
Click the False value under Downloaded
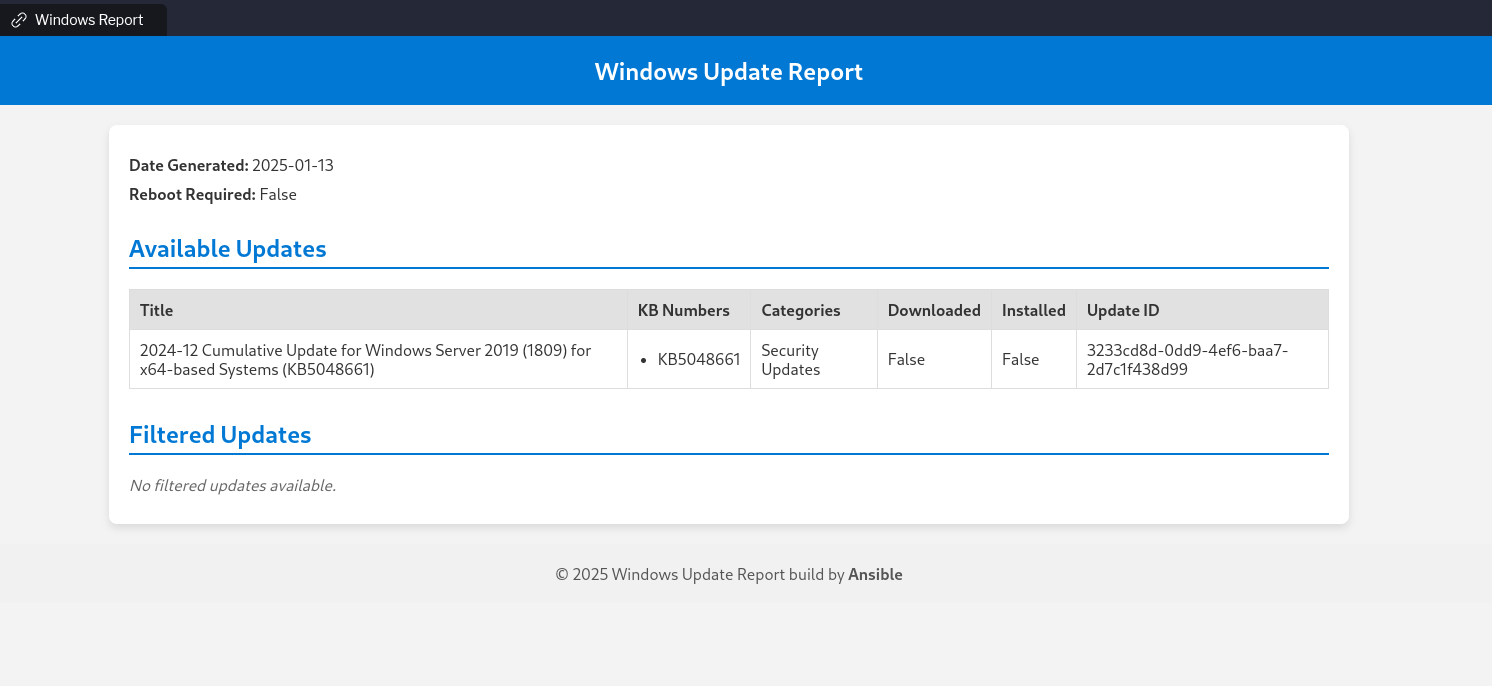coord(906,360)
